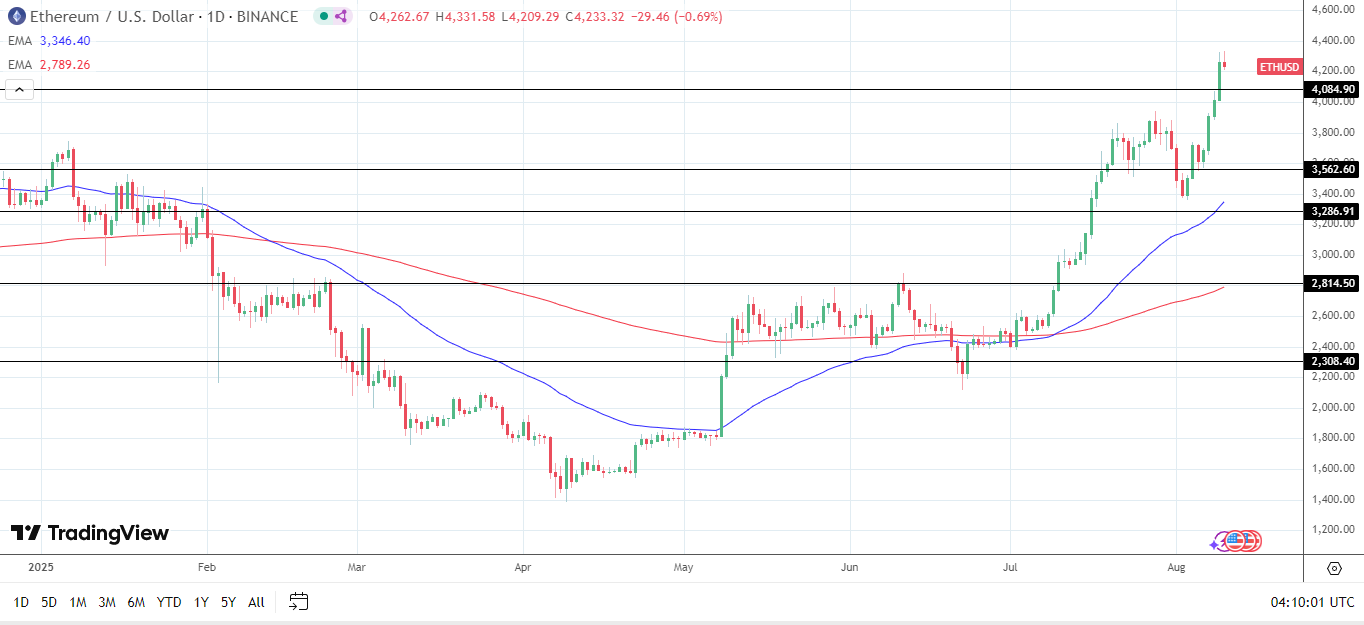This screenshot has height=625, width=1364.
Task: Open price scale settings with the gear icon
Action: point(1334,567)
